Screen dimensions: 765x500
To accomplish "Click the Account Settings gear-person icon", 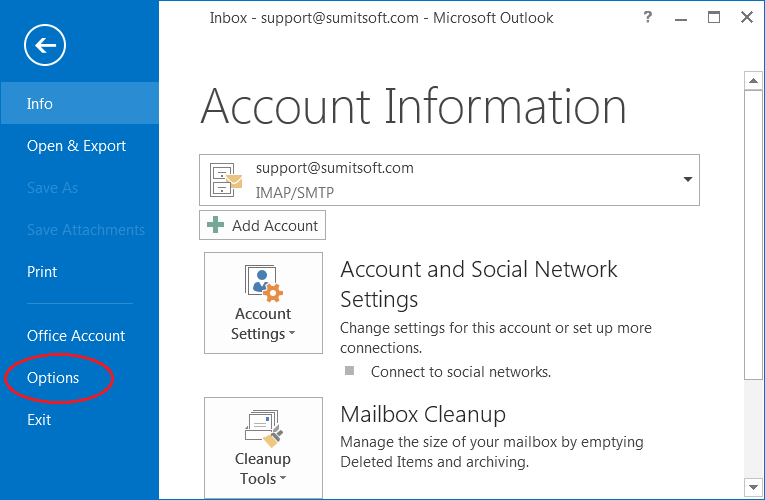I will [263, 282].
